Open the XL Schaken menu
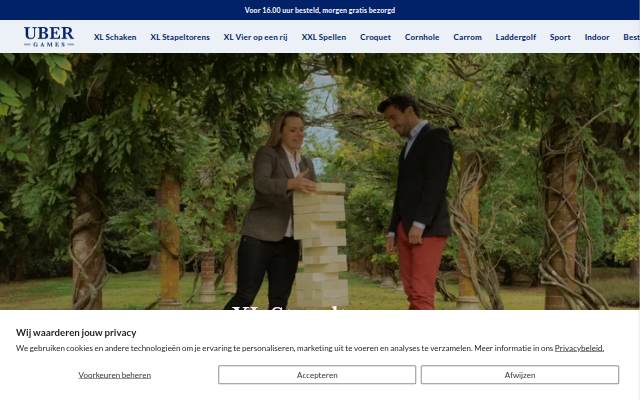 pyautogui.click(x=115, y=37)
